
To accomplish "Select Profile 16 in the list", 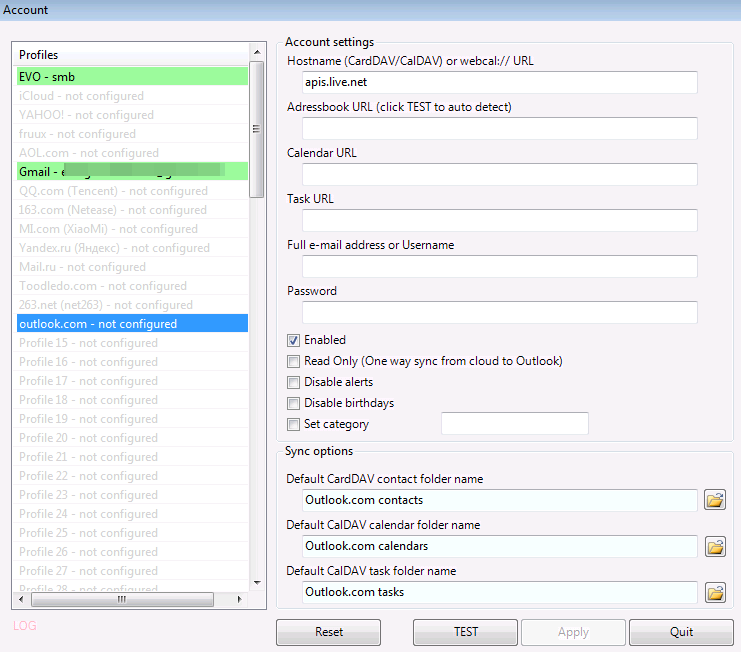I will (x=132, y=361).
